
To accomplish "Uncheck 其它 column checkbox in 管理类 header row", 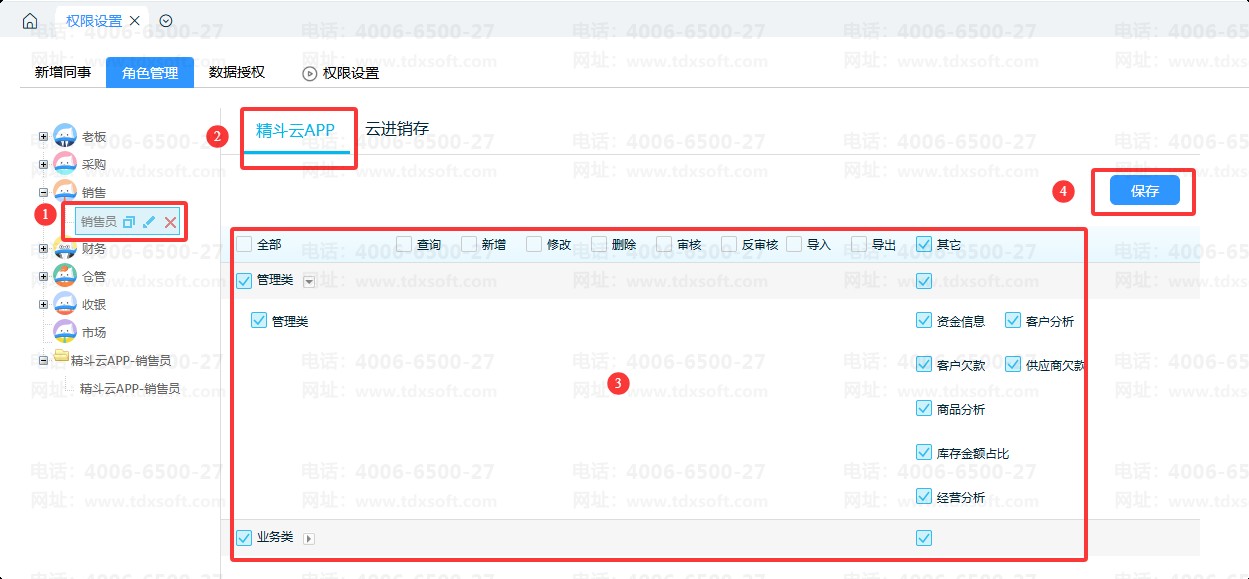I will tap(924, 281).
